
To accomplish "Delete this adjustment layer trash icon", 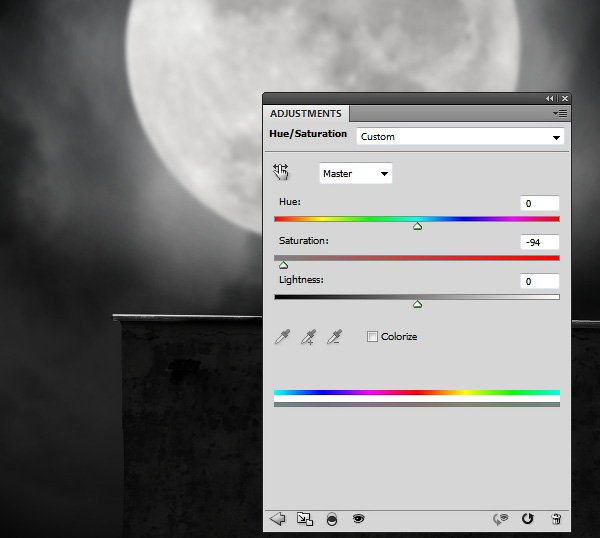I will pyautogui.click(x=556, y=519).
